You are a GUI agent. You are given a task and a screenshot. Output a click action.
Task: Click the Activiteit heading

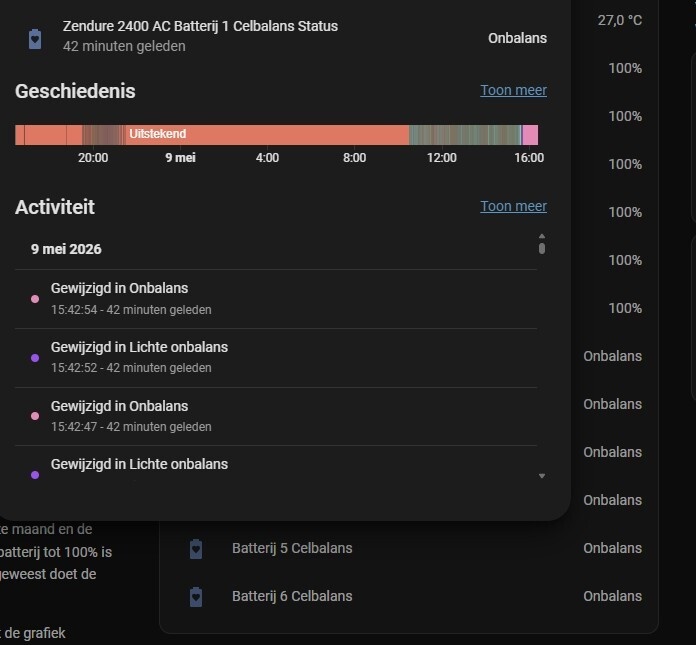(55, 207)
